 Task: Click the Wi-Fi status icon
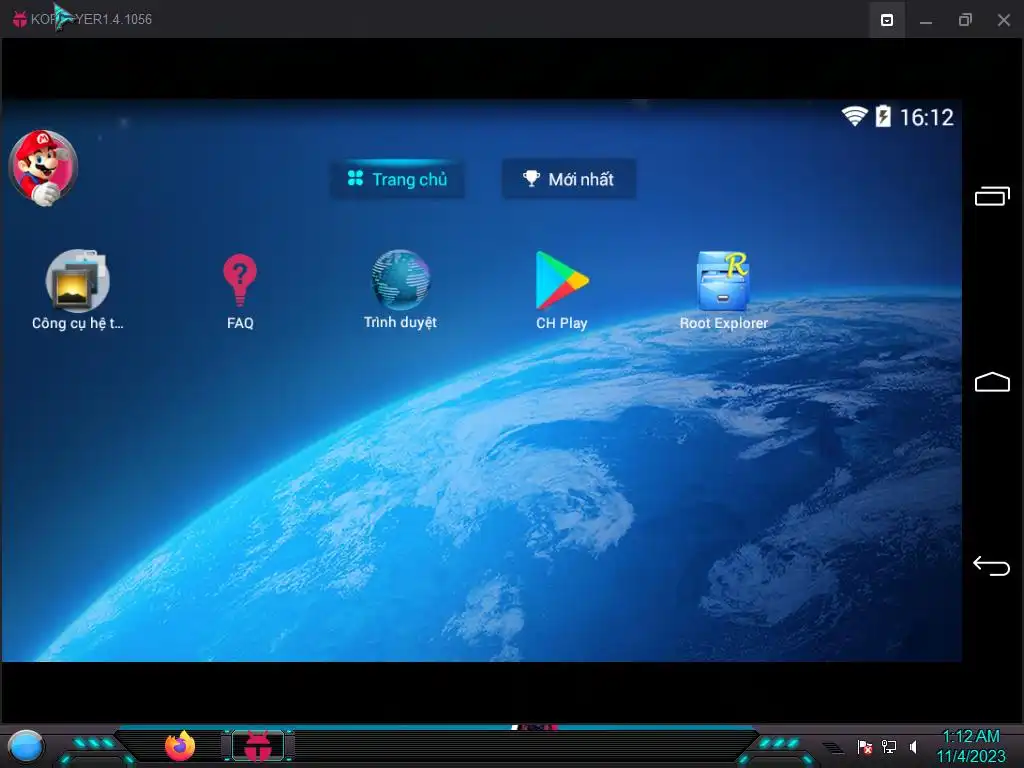[854, 116]
